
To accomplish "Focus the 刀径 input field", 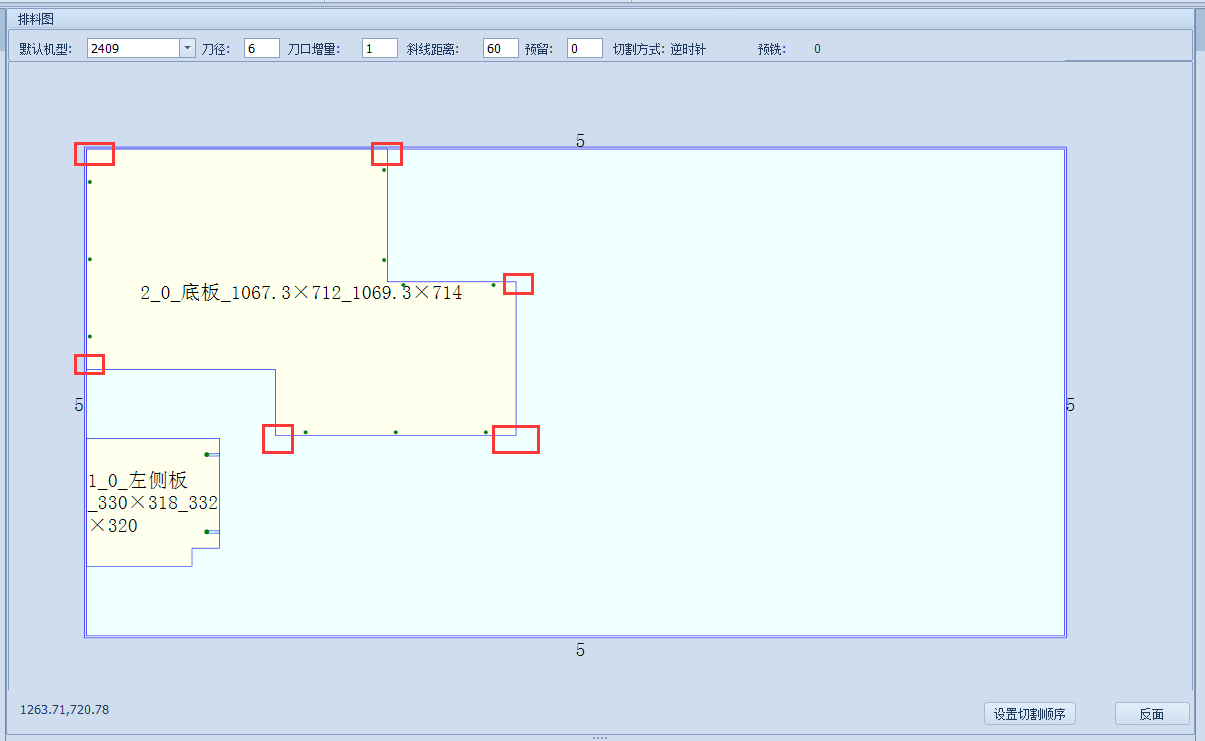I will coord(261,48).
